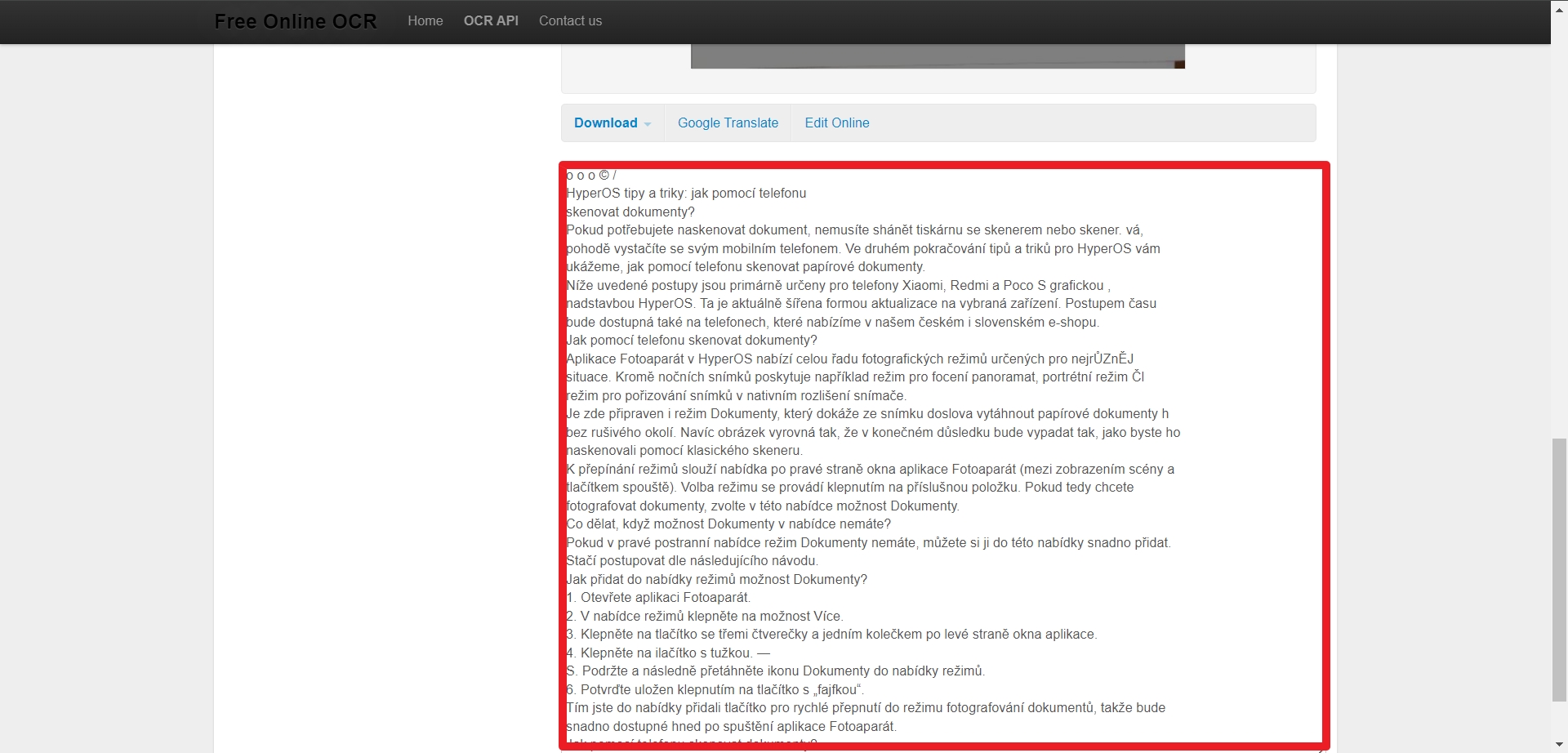This screenshot has width=1568, height=753.
Task: Click the Google Translate button
Action: coord(728,123)
